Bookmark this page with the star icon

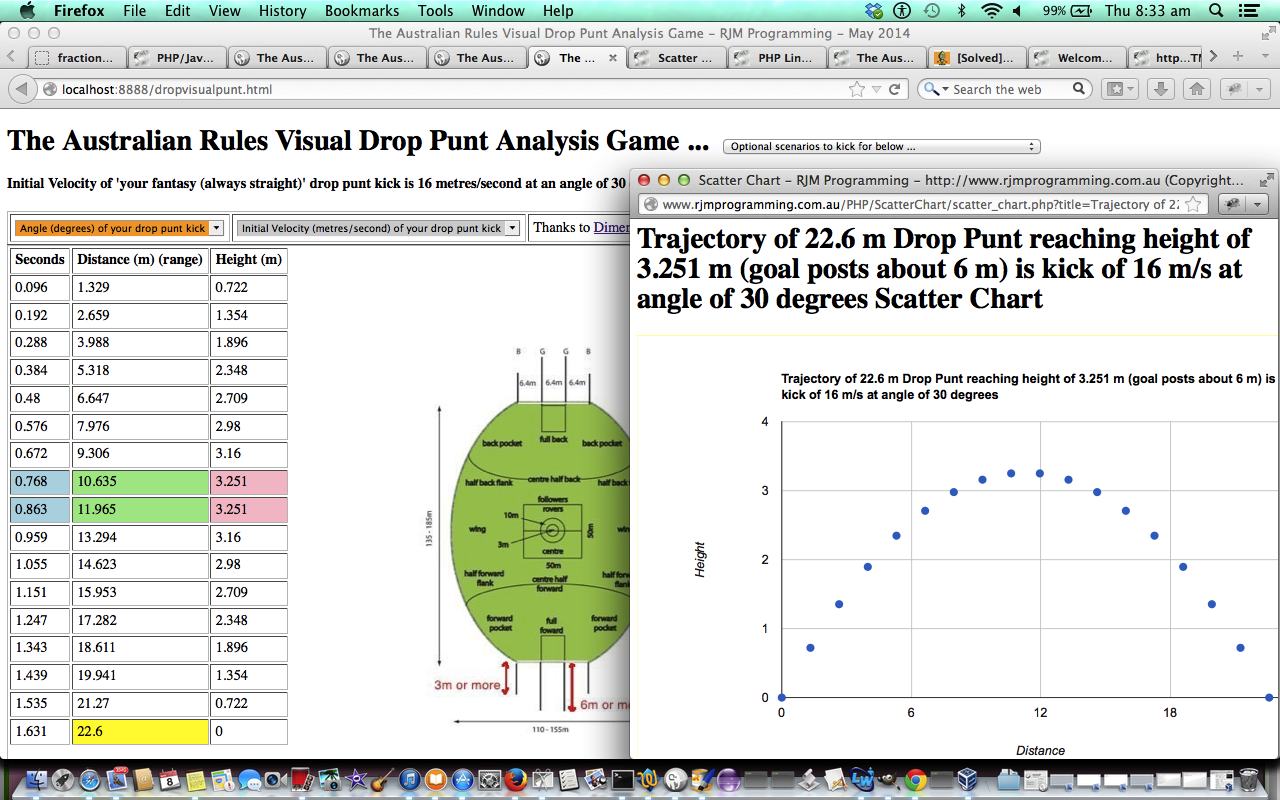click(856, 89)
